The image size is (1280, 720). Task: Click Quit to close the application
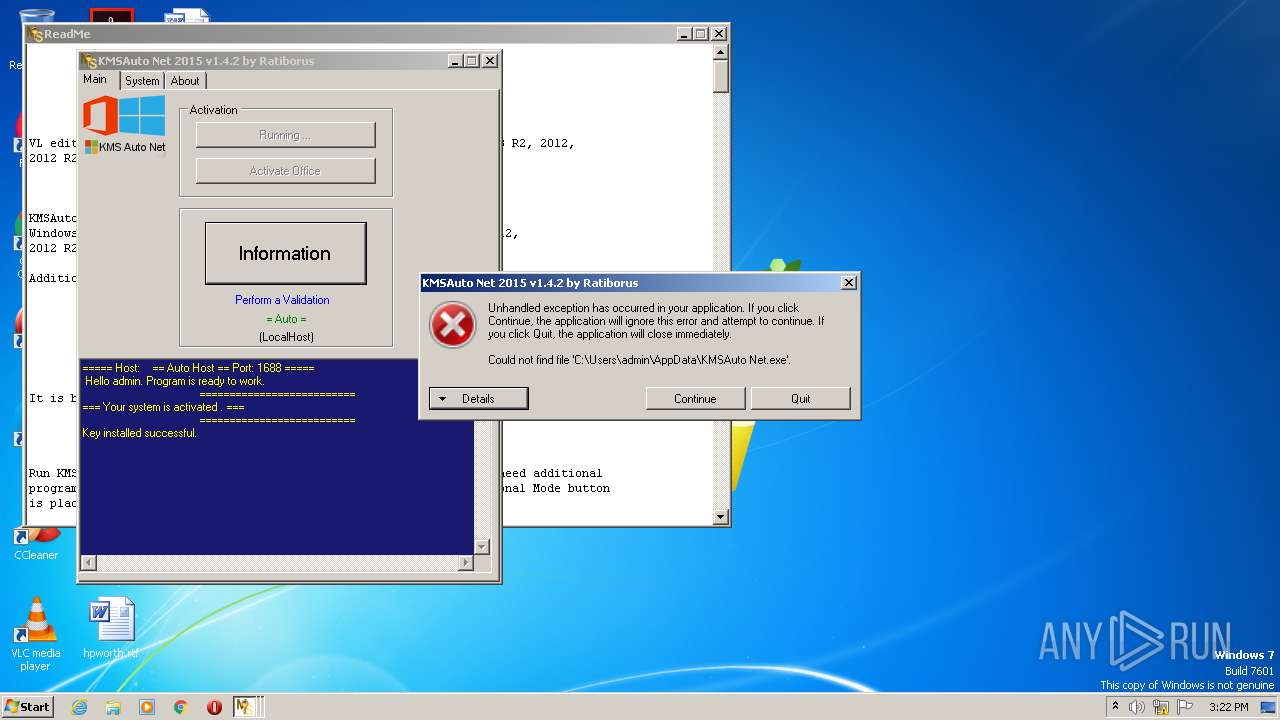point(800,398)
